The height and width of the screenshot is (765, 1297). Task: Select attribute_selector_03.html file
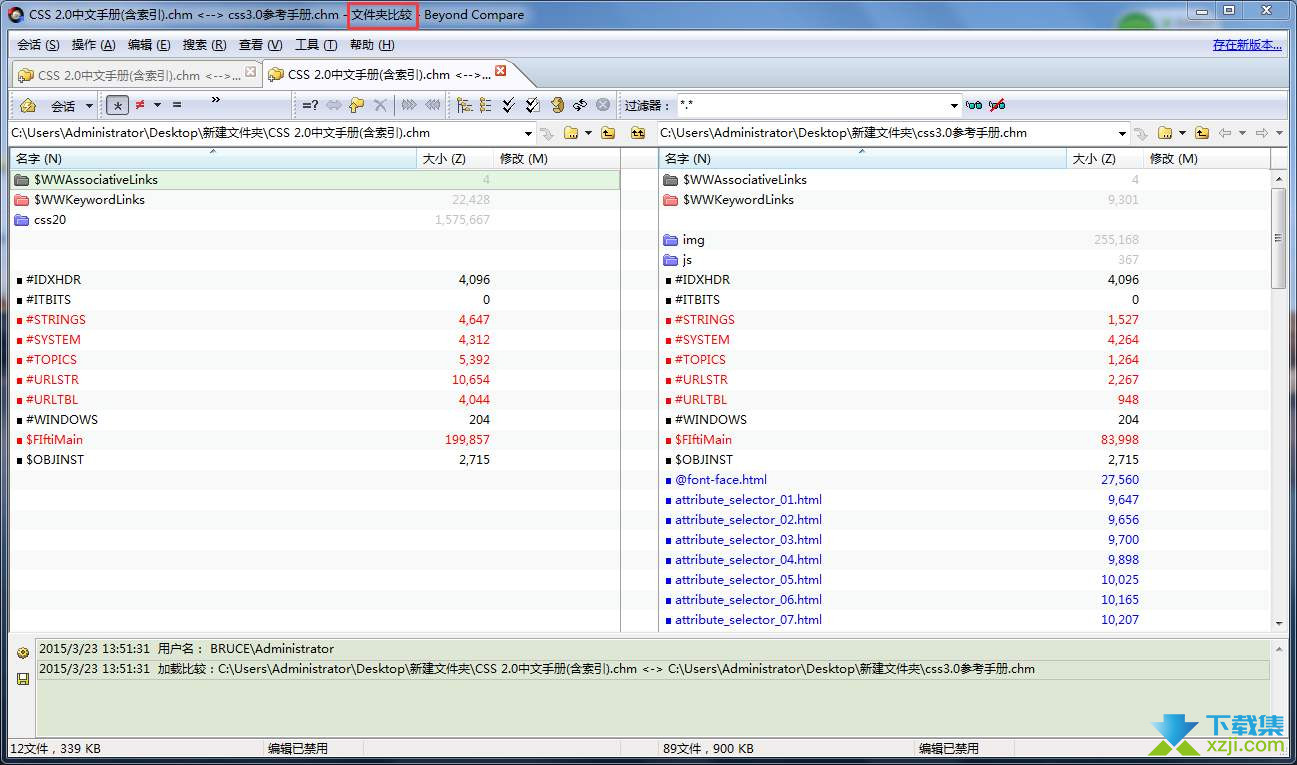965,540
